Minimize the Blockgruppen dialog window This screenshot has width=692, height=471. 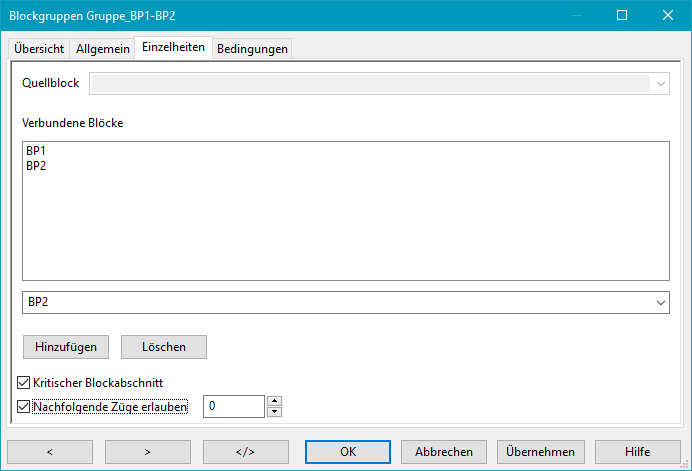(x=575, y=15)
